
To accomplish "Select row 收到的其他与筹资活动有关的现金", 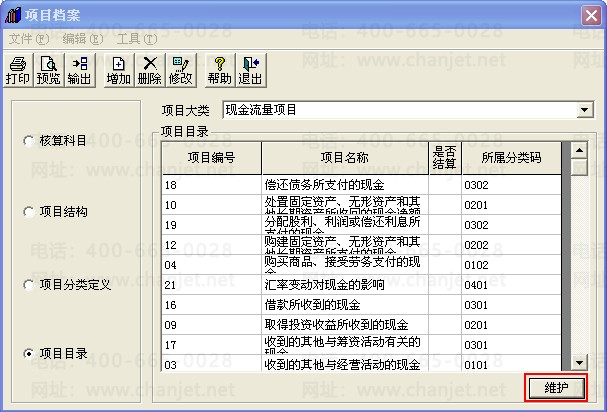I will 362,345.
